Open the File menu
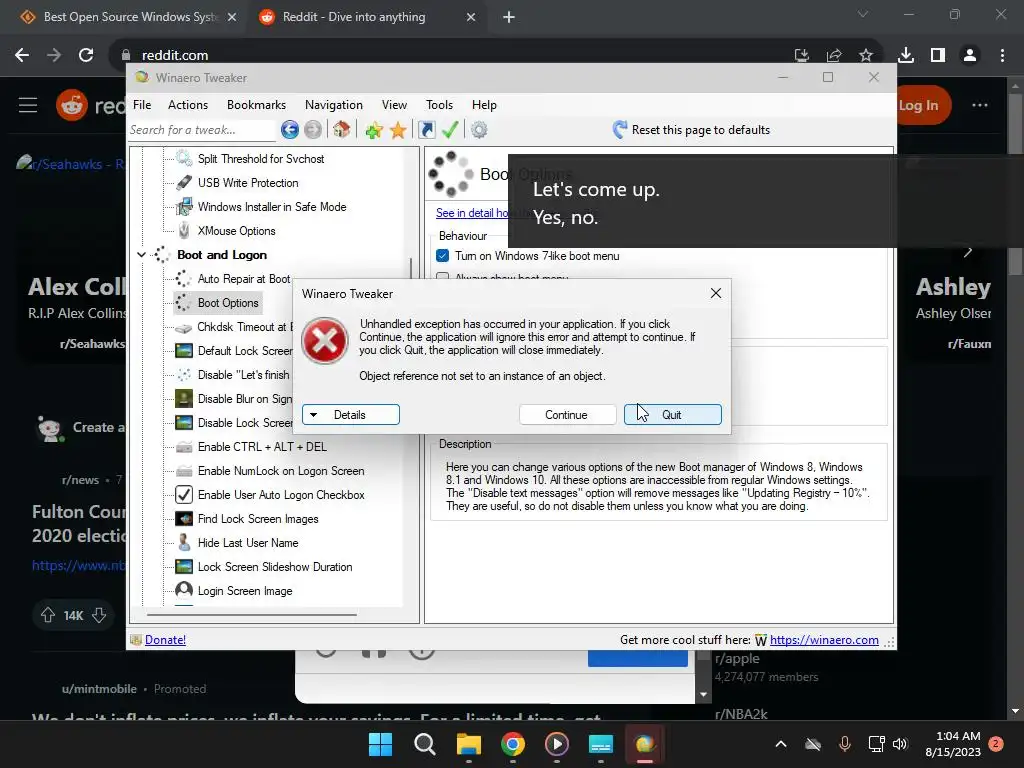The height and width of the screenshot is (768, 1024). (x=142, y=104)
